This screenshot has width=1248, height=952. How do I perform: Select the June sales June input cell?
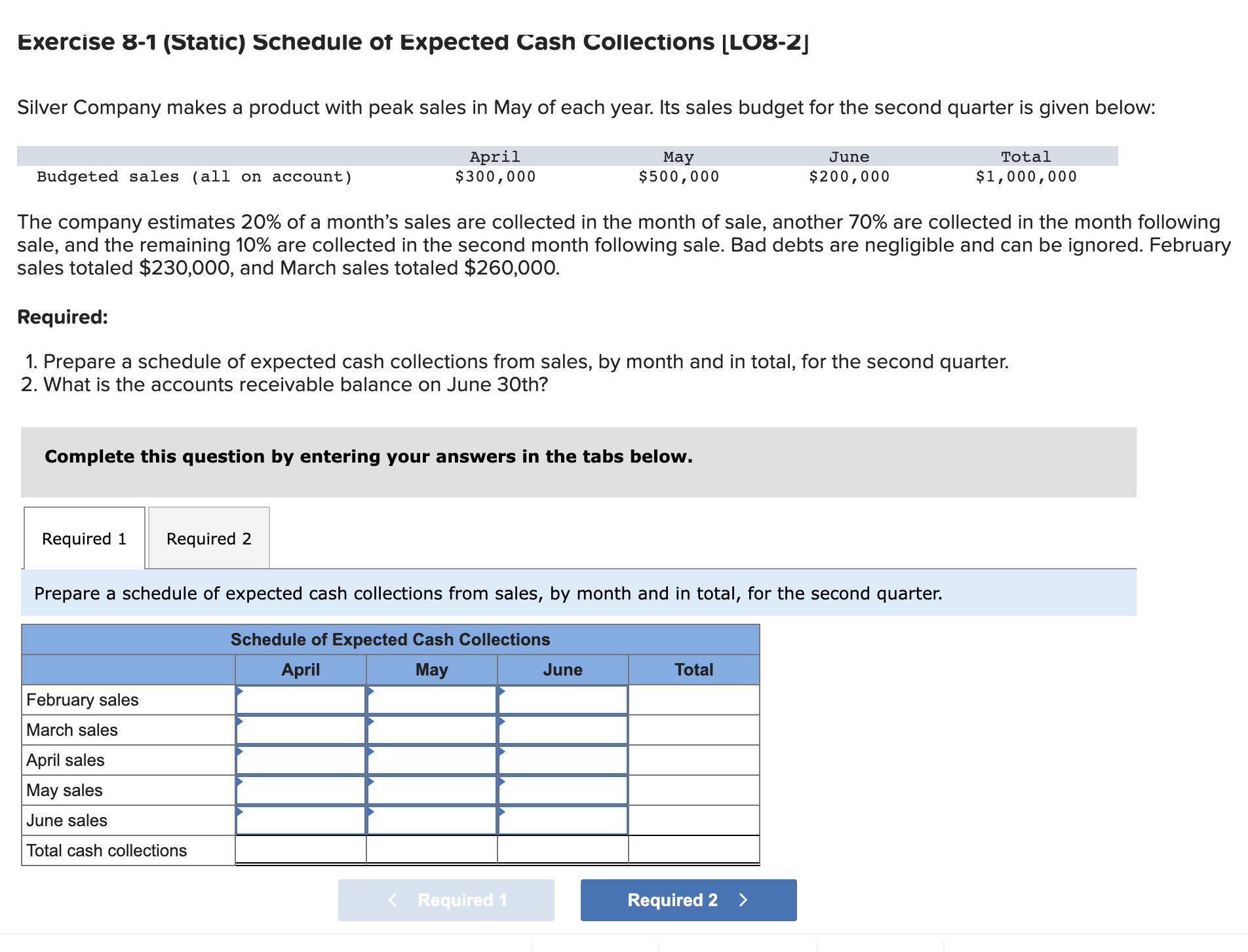pos(562,820)
